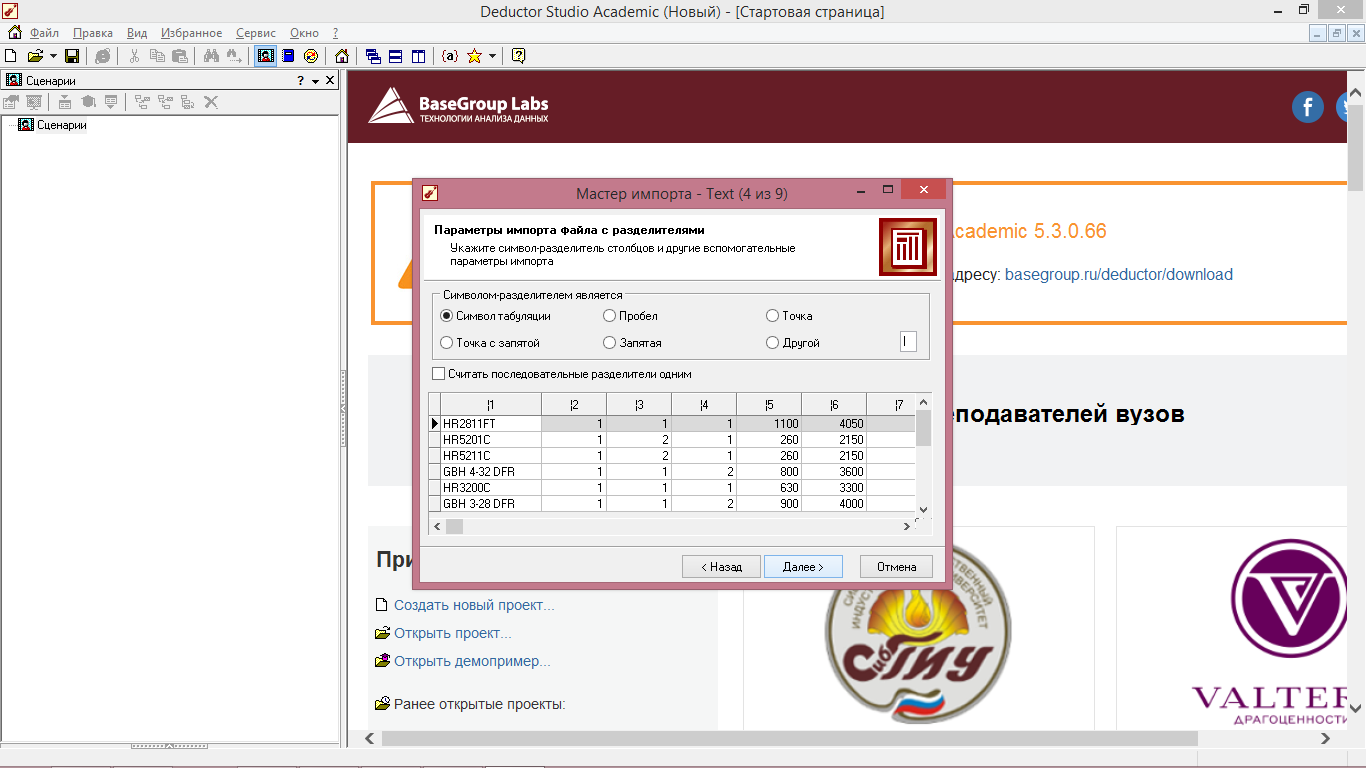Click the Далее > button
This screenshot has width=1366, height=768.
(803, 567)
